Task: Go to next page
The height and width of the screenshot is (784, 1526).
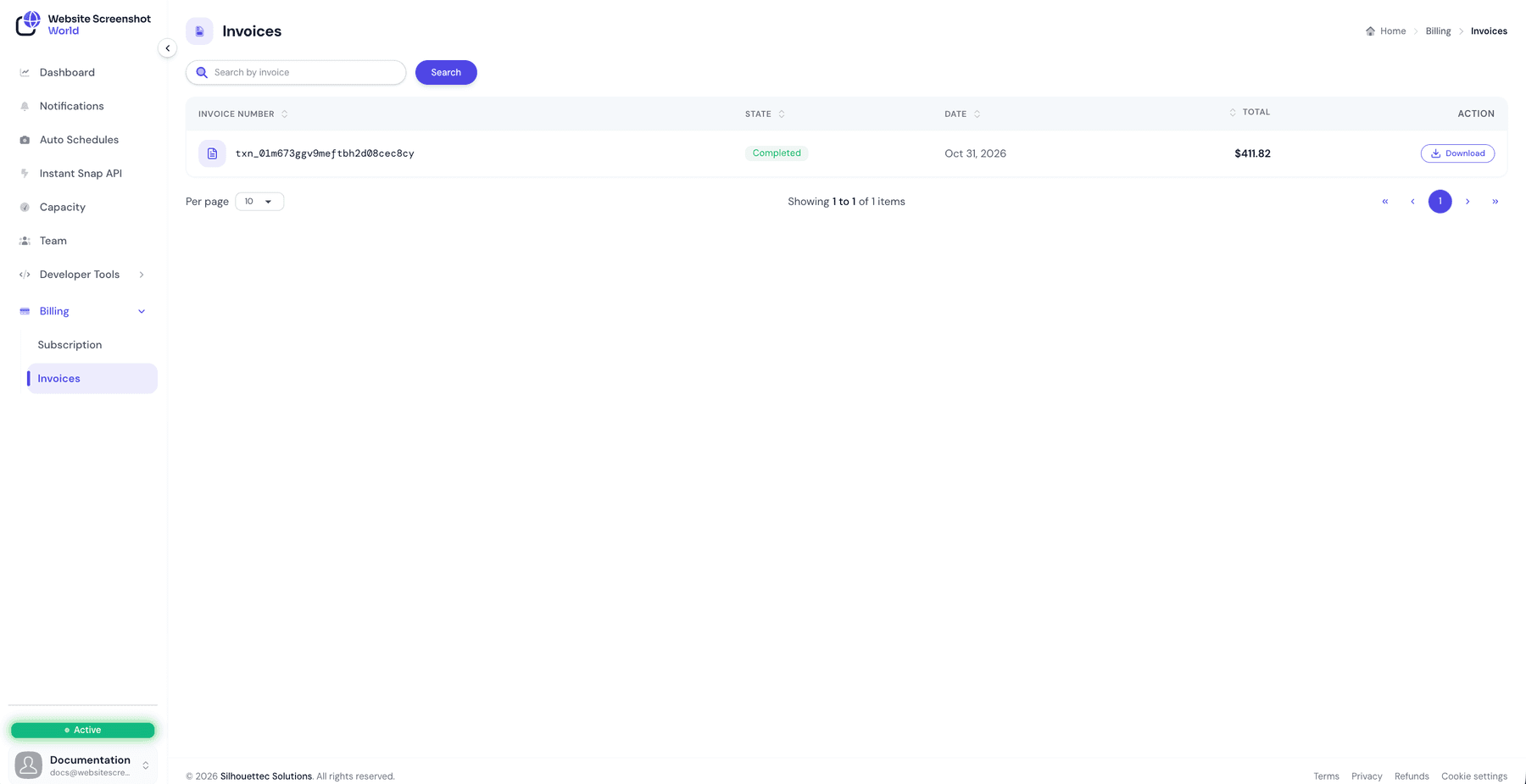Action: pyautogui.click(x=1468, y=202)
